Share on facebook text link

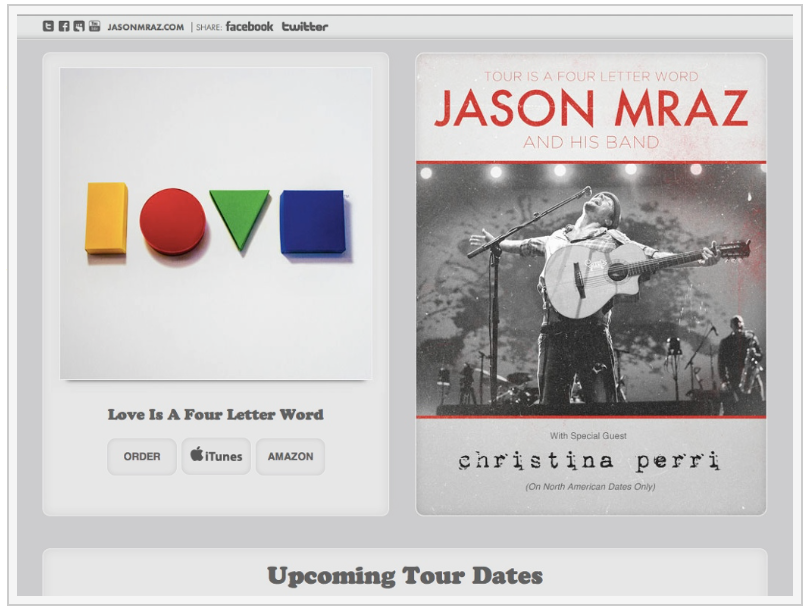249,26
